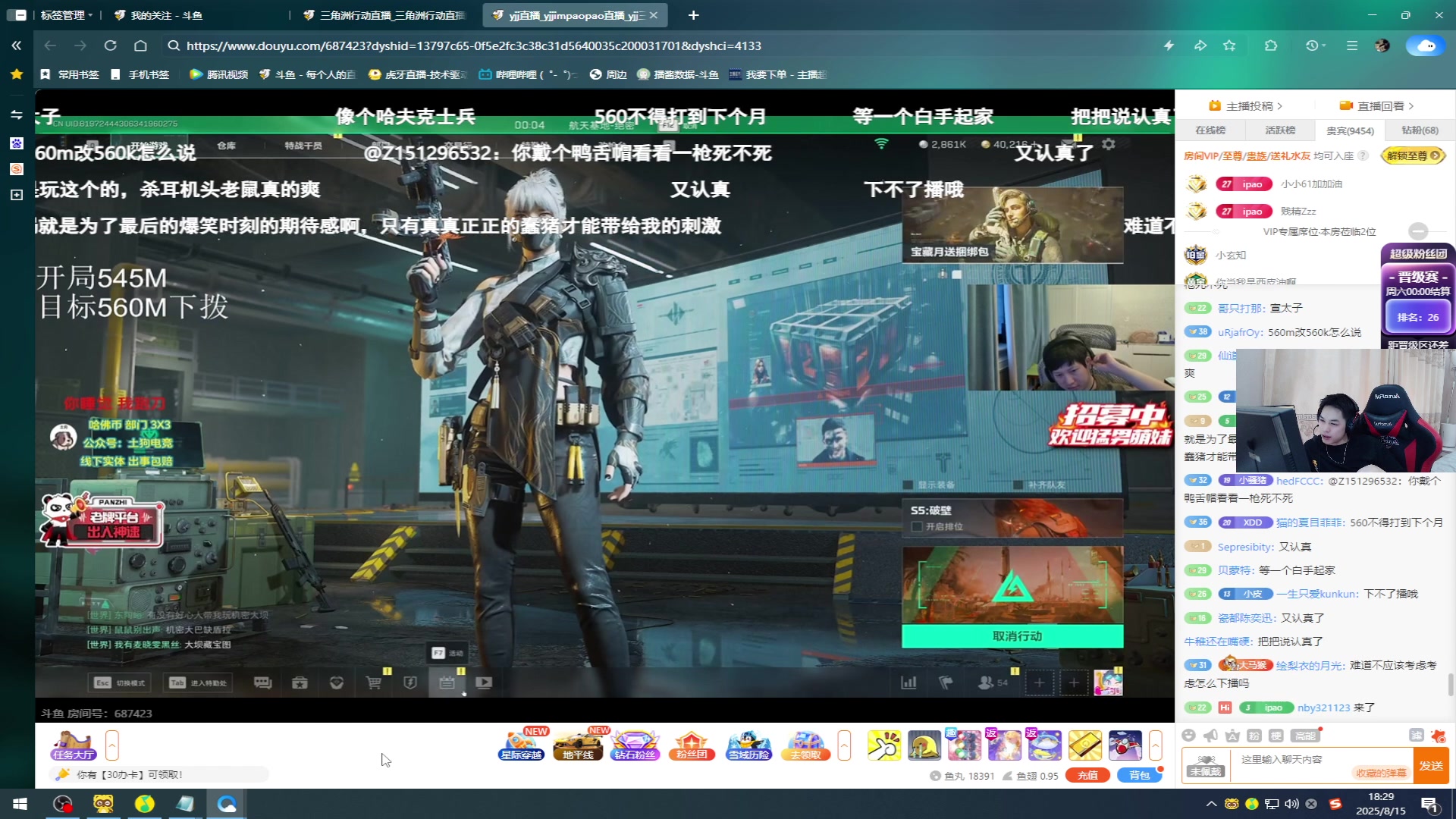Click the 充值 recharge button
Screen dimensions: 1456x819
(x=1087, y=775)
